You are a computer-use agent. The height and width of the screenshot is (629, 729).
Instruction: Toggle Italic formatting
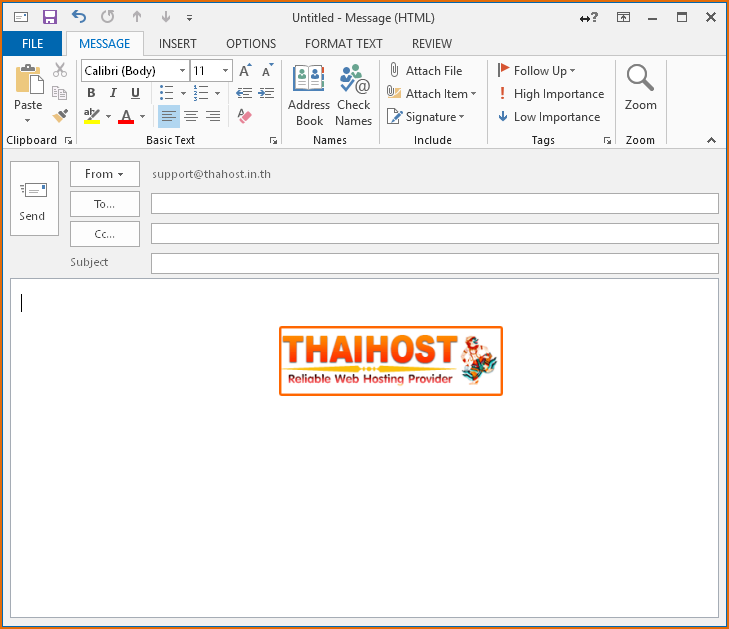coord(113,93)
